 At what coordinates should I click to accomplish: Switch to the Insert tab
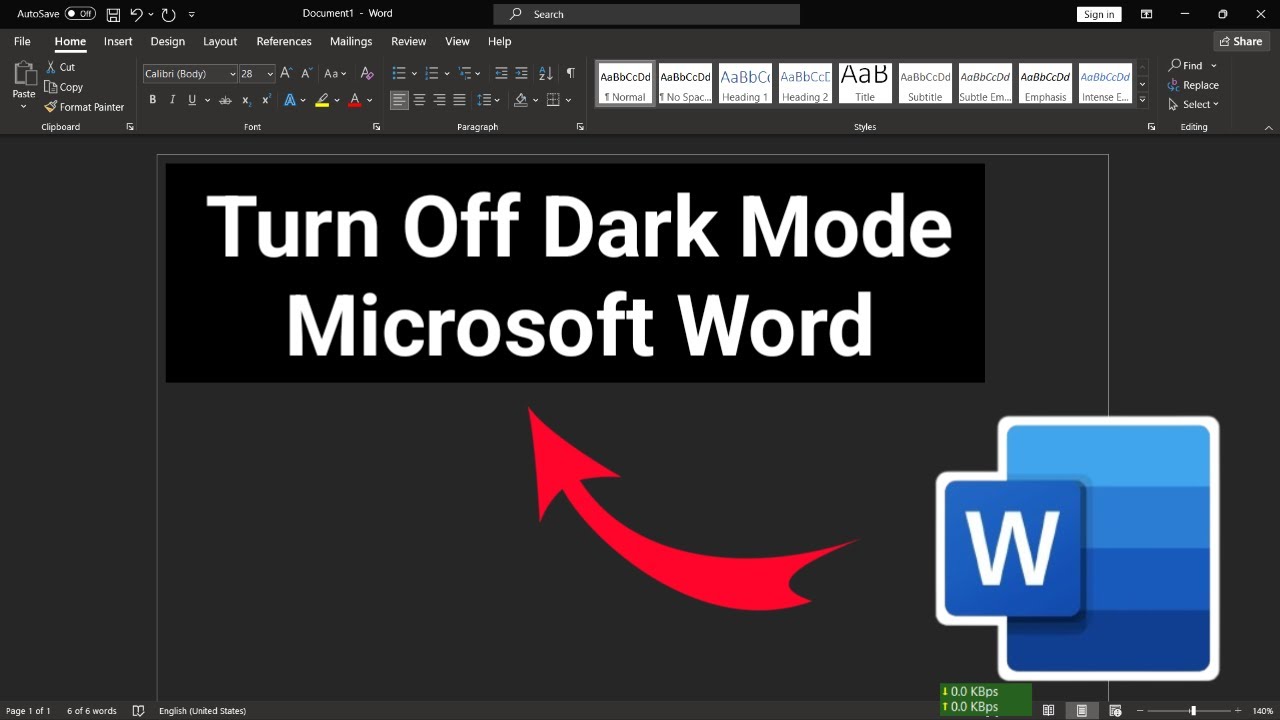click(x=118, y=41)
